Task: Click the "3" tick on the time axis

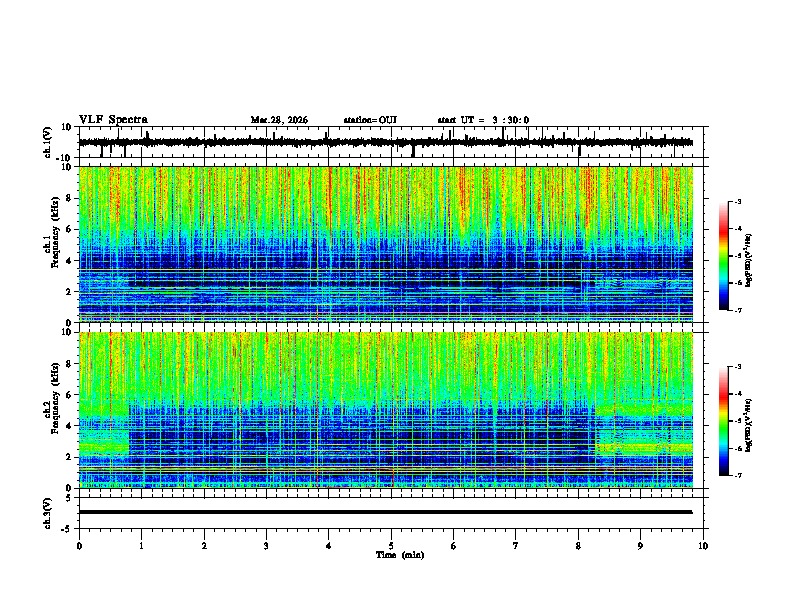Action: (x=266, y=546)
